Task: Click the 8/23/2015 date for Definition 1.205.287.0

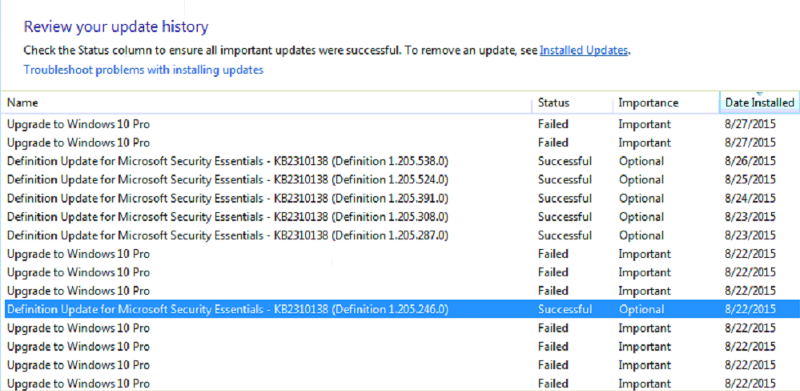Action: pos(750,235)
